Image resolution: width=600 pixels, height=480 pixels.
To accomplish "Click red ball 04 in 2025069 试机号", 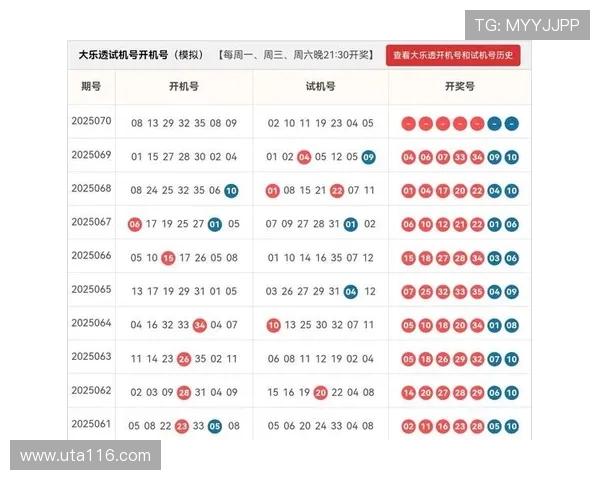I will 304,157.
